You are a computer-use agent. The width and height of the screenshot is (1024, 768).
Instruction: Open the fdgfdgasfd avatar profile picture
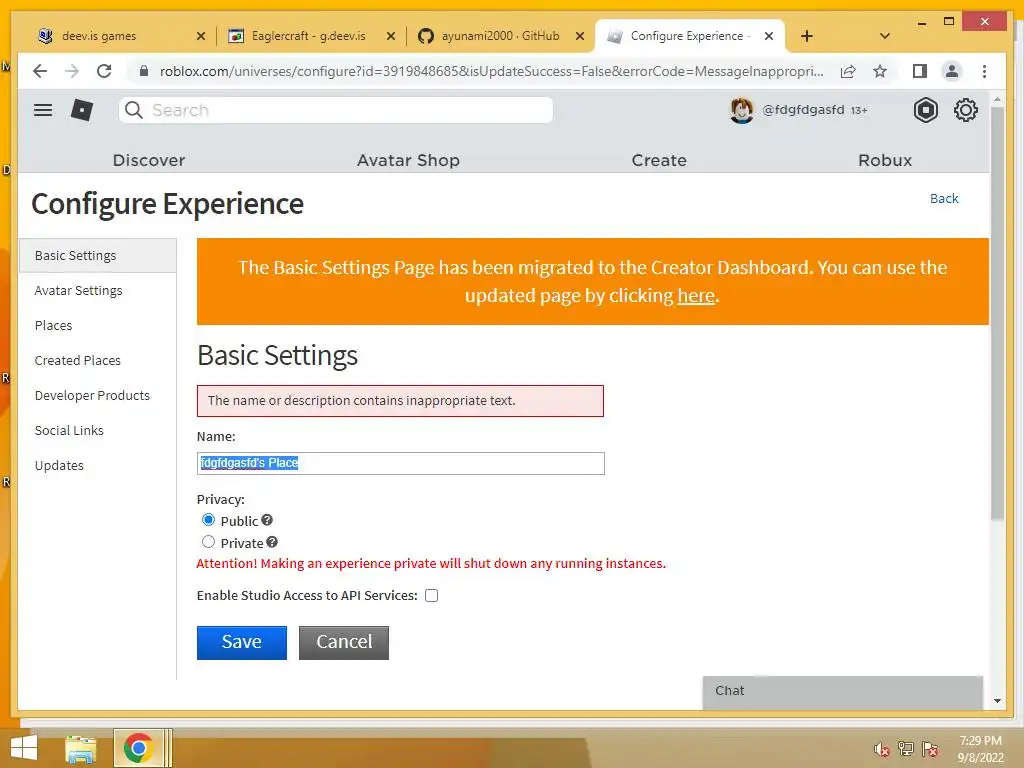click(741, 110)
